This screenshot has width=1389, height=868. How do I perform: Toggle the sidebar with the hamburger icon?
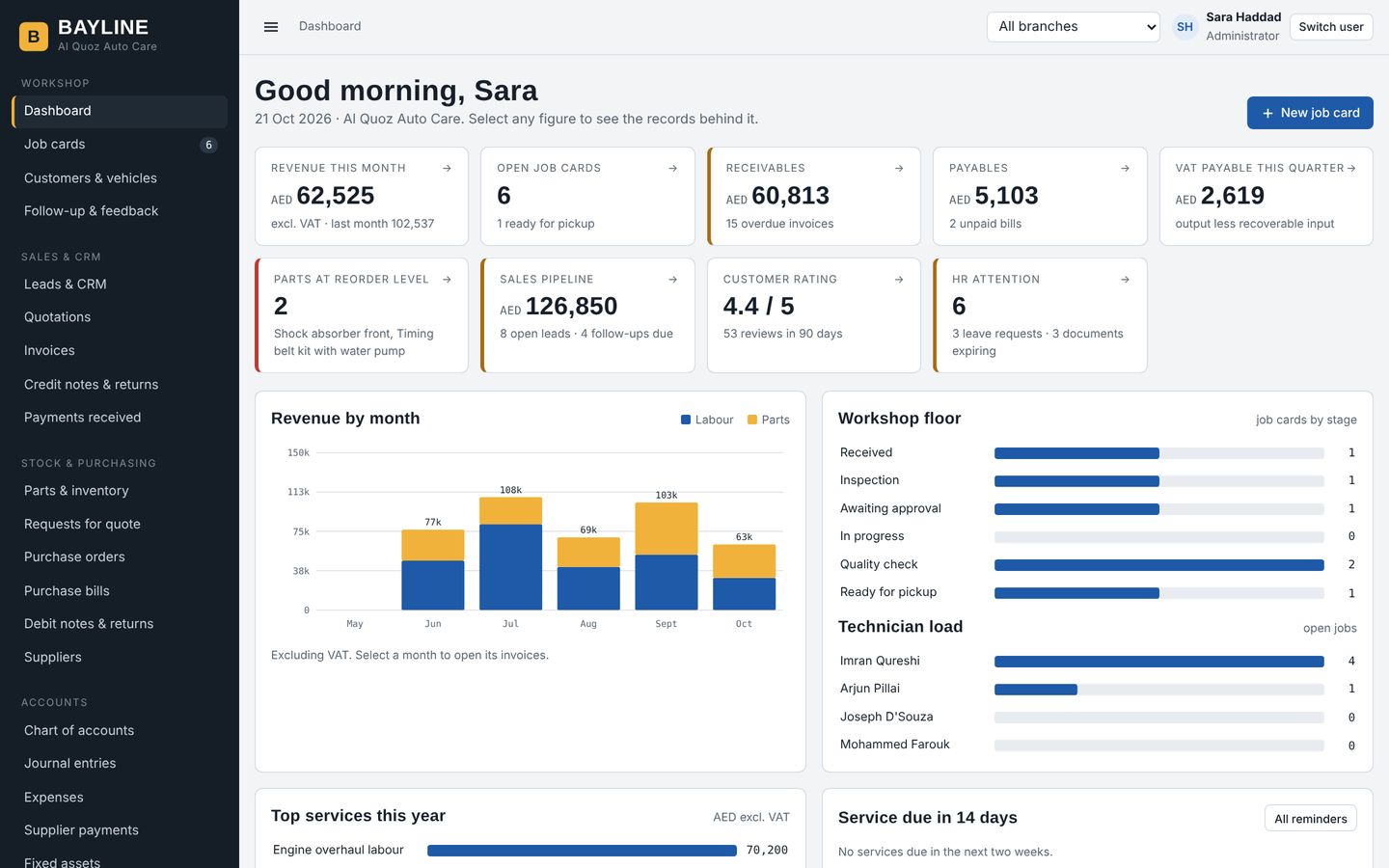271,27
